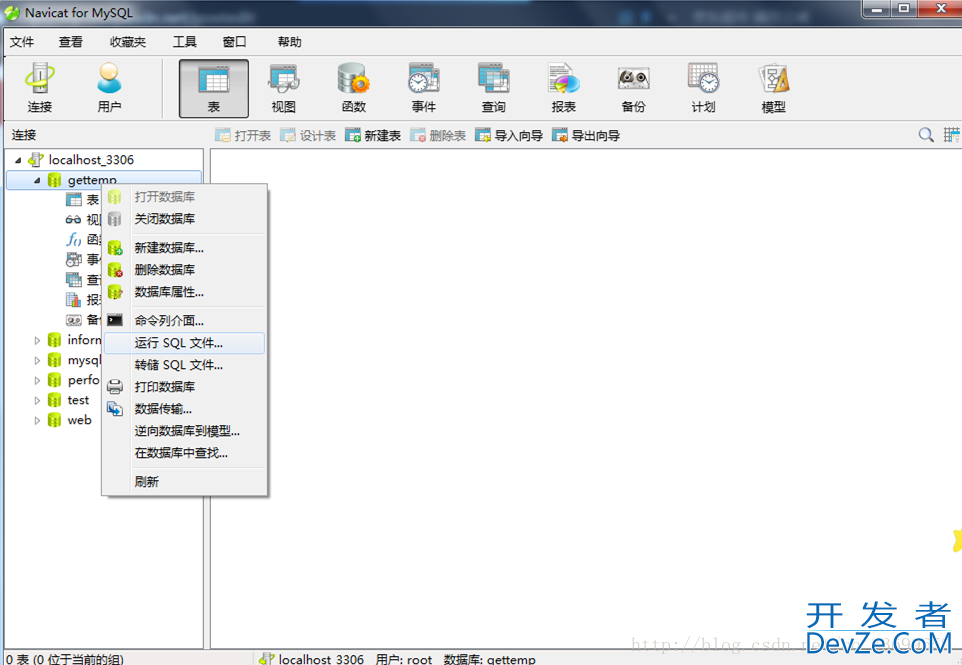This screenshot has height=665, width=962.
Task: Click the view-mode grid icon at toolbar right
Action: click(951, 135)
